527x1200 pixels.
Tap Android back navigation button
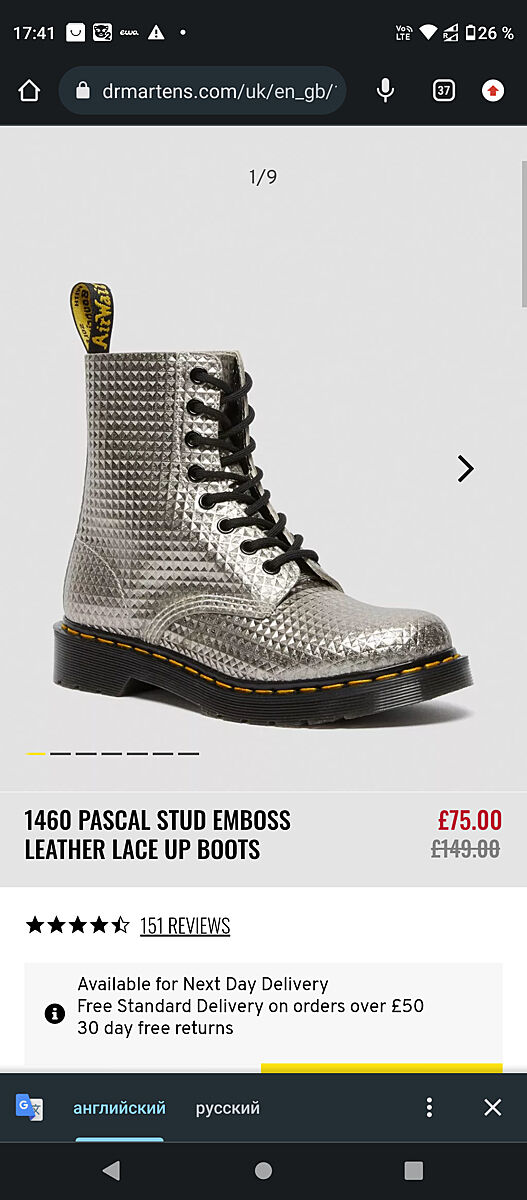[111, 1170]
